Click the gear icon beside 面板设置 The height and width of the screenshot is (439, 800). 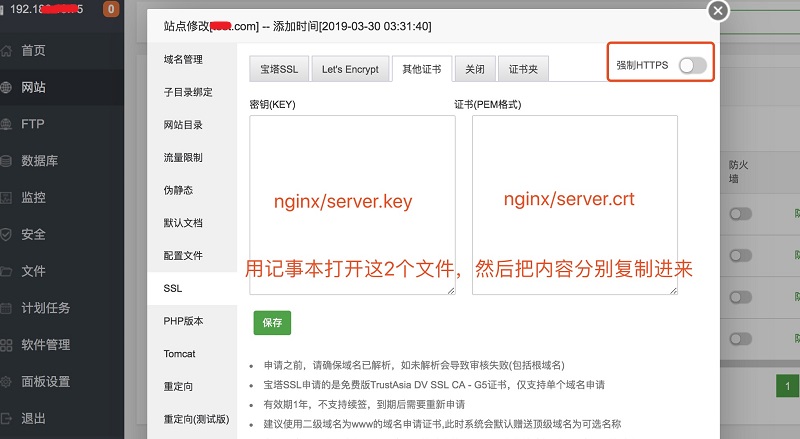click(6, 381)
